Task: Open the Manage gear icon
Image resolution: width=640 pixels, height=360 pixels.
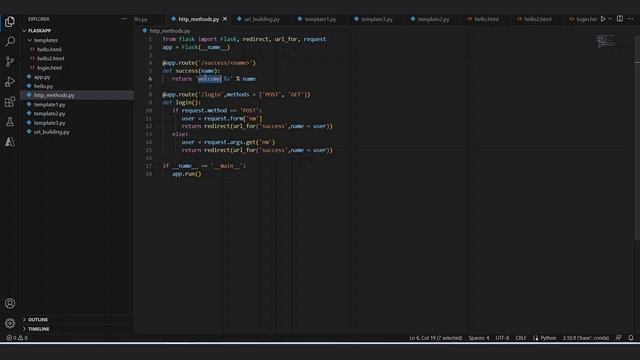Action: pyautogui.click(x=10, y=323)
